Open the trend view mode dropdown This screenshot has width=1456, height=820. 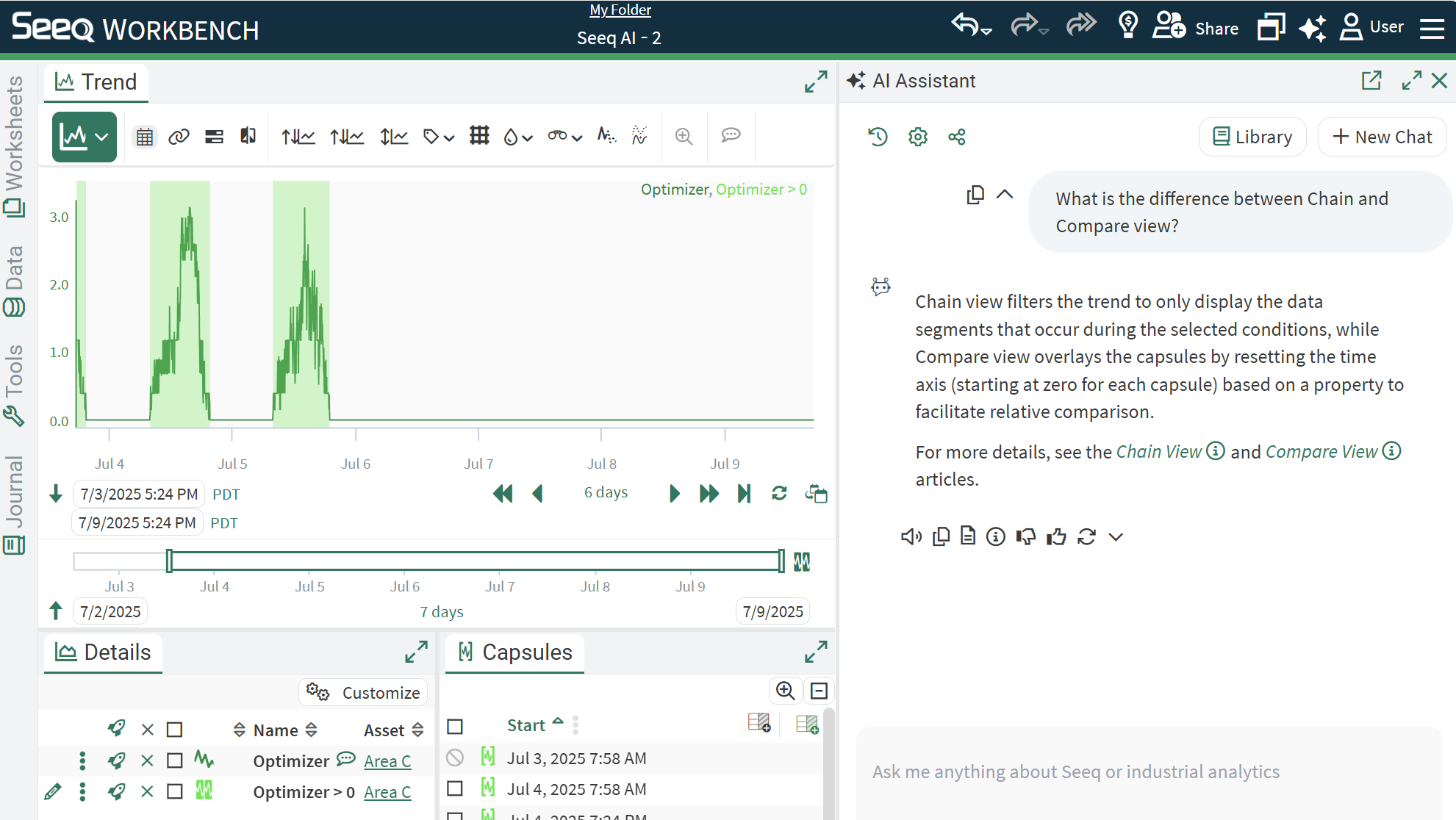click(102, 137)
